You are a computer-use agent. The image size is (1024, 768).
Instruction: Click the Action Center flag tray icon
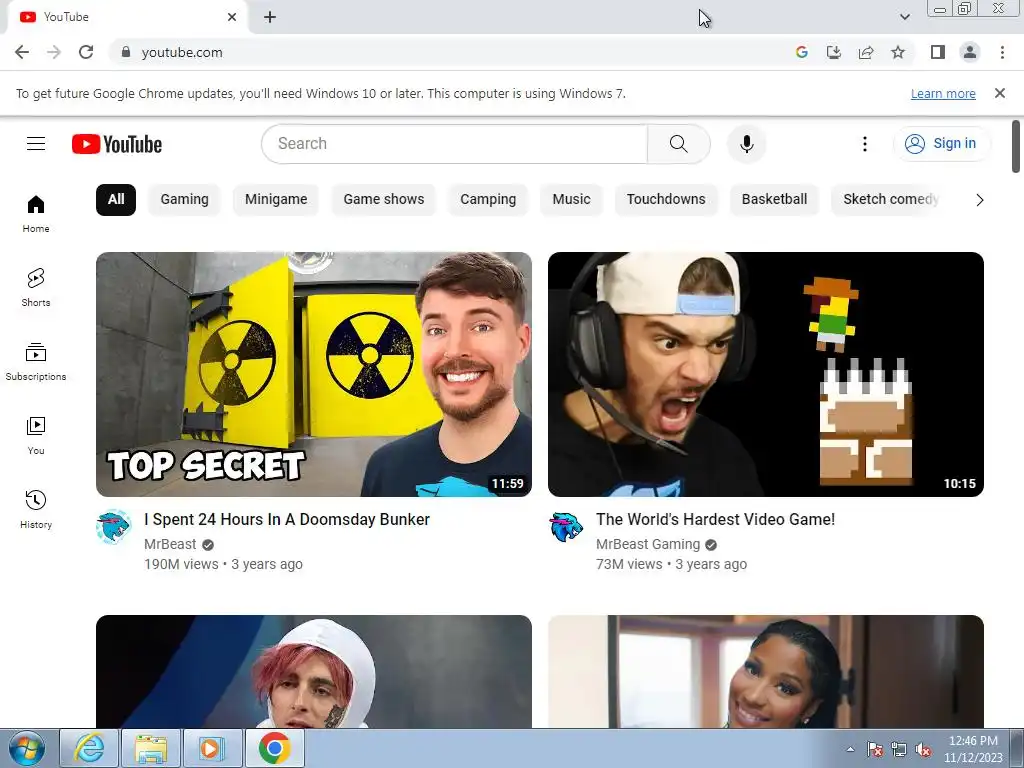point(874,750)
